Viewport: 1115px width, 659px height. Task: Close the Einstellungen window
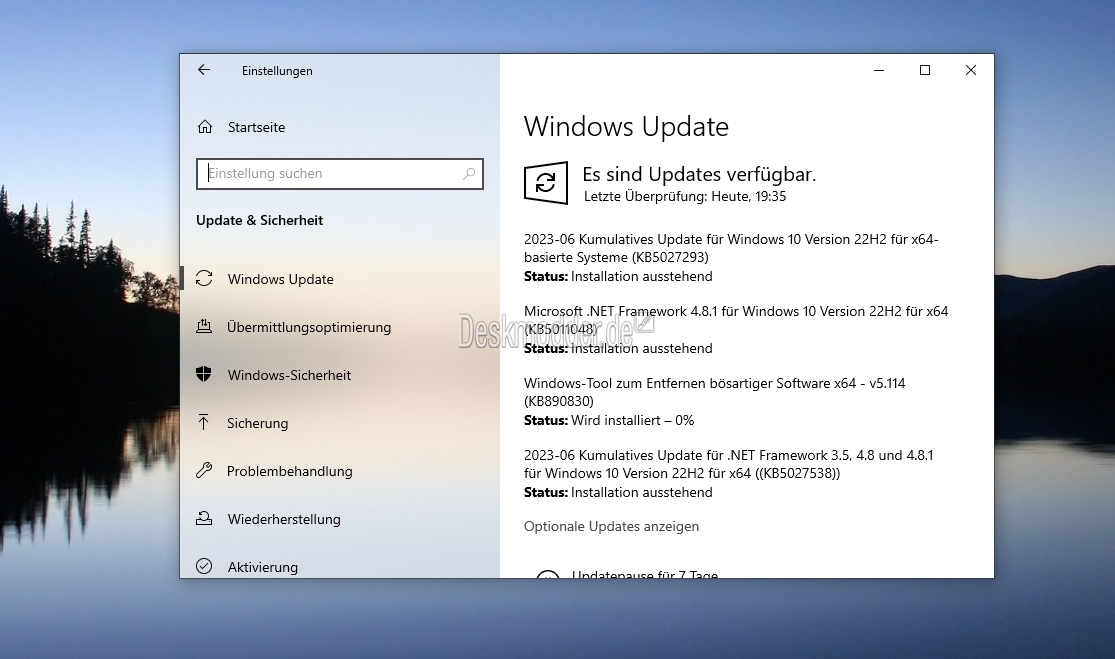pos(971,70)
